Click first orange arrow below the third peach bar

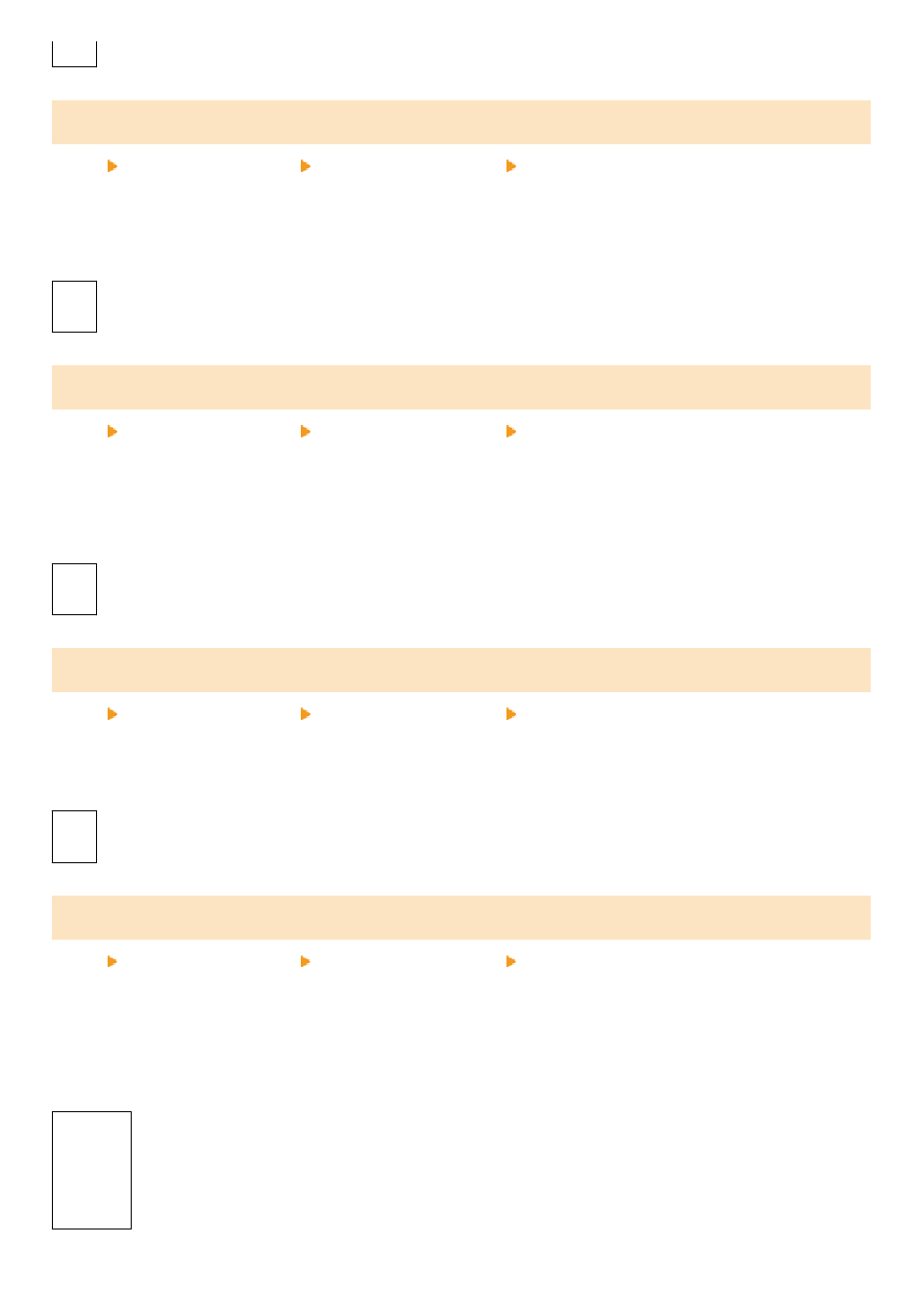(x=112, y=714)
